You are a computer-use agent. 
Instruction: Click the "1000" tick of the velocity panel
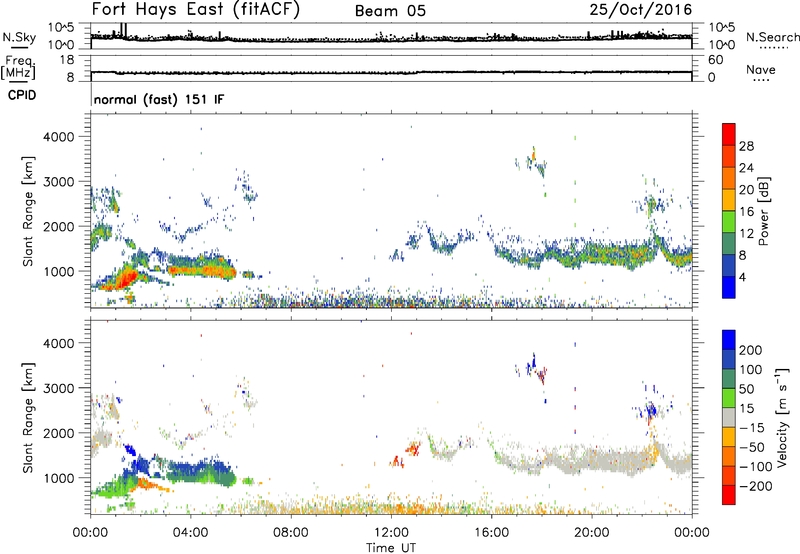(x=58, y=478)
